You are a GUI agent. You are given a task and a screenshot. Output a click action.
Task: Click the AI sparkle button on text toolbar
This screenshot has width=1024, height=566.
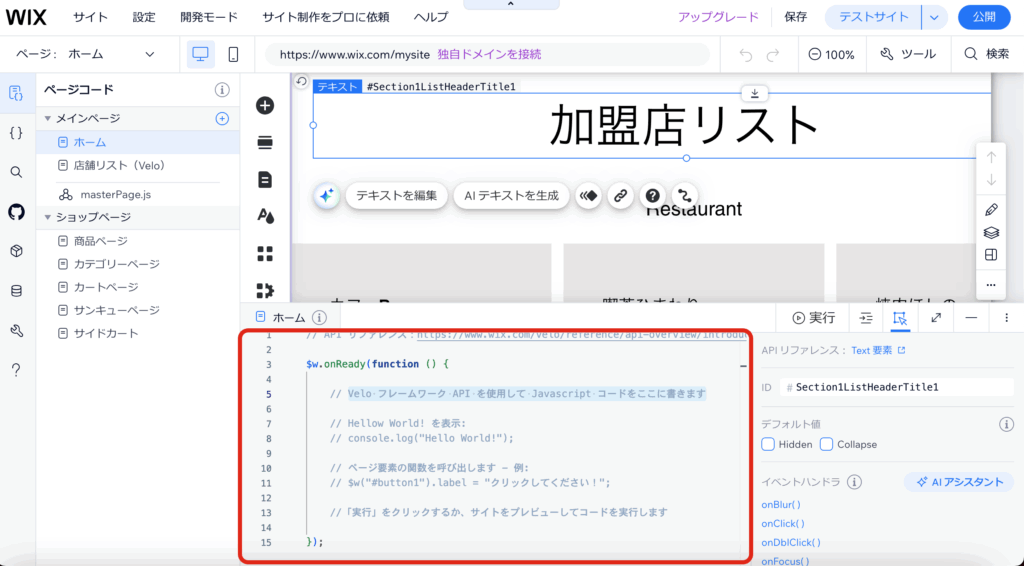point(327,195)
